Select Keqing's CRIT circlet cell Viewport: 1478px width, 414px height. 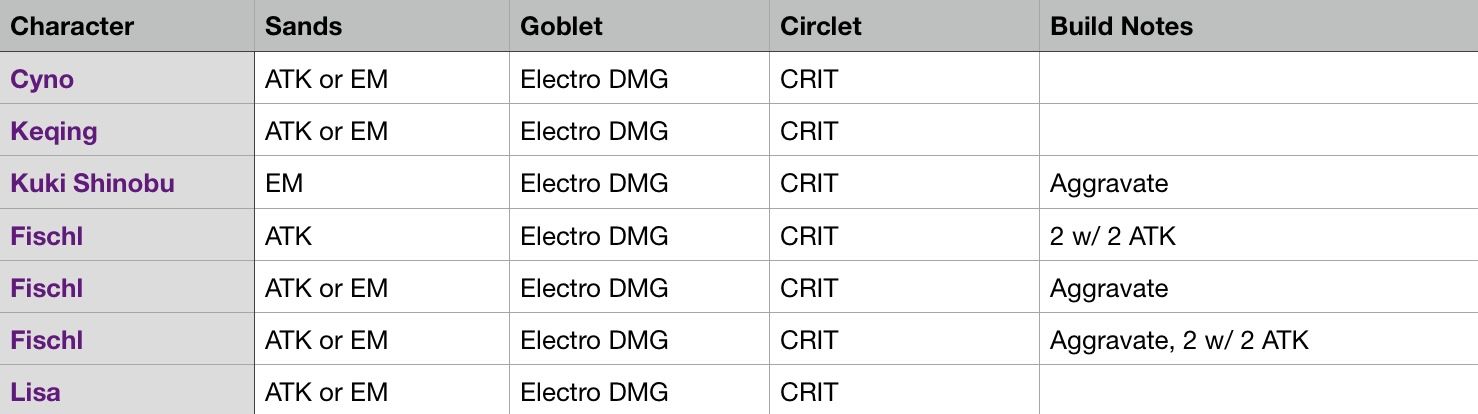pyautogui.click(x=809, y=131)
